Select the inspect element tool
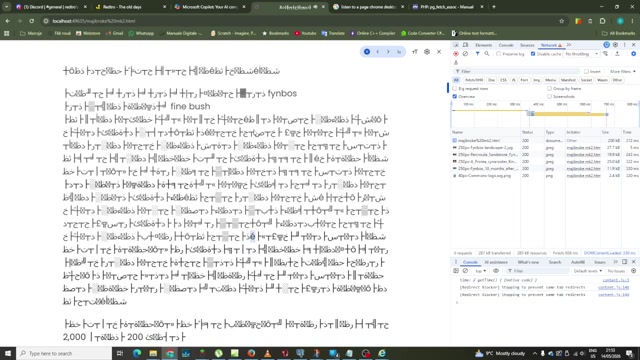 456,45
